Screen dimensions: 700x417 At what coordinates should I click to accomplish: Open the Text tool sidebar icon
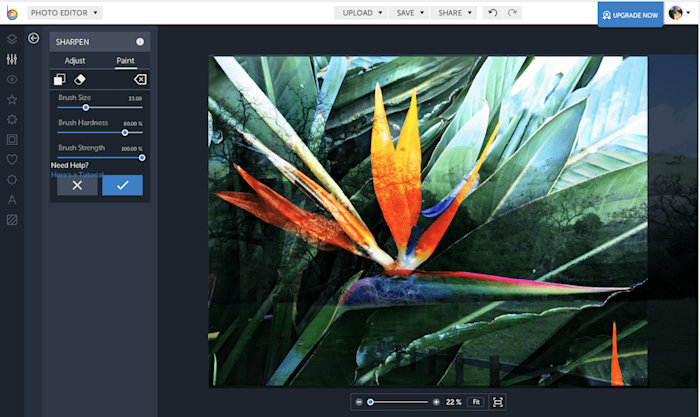pos(12,200)
